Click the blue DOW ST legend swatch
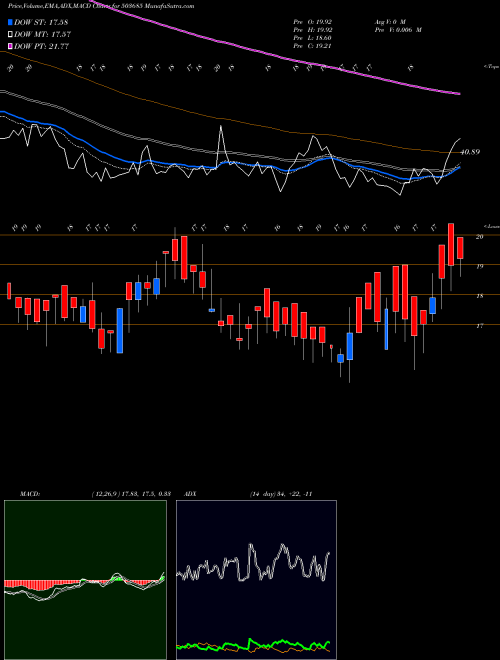 coord(10,22)
